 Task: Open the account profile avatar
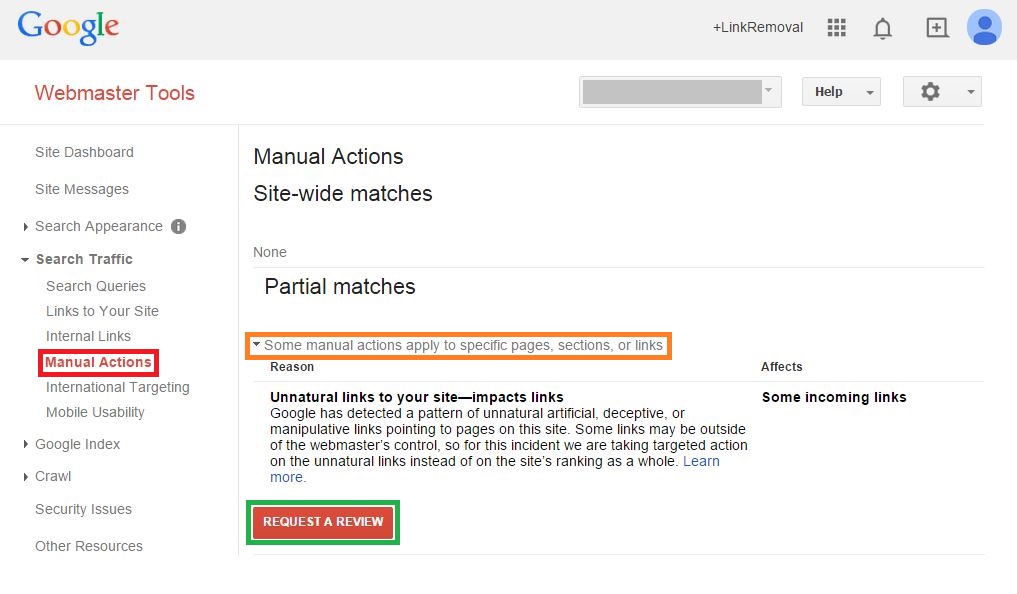tap(984, 28)
